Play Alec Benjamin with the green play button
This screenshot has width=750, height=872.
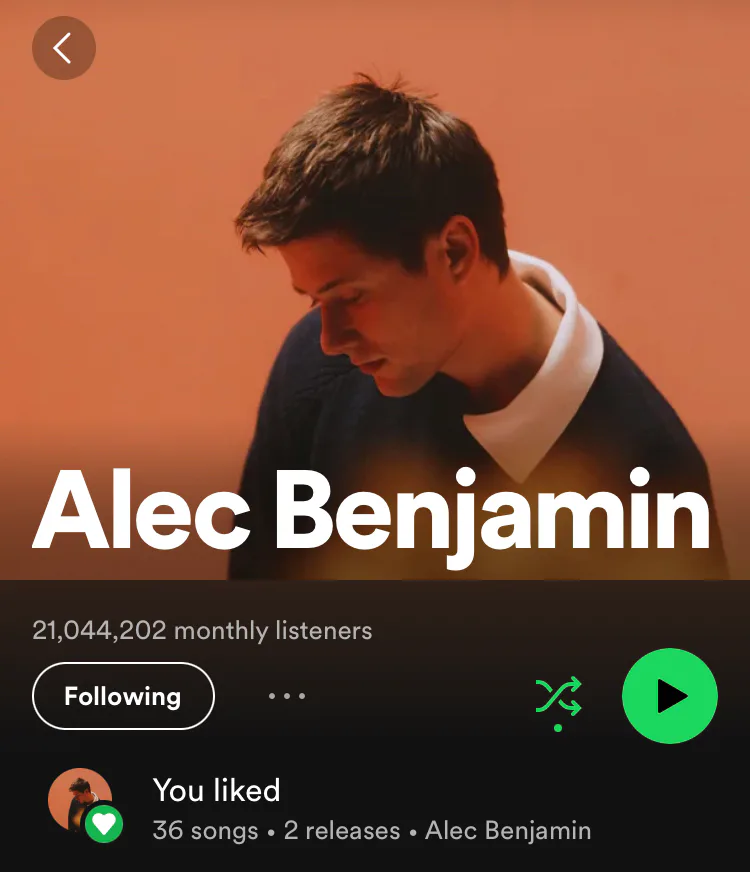pyautogui.click(x=670, y=696)
